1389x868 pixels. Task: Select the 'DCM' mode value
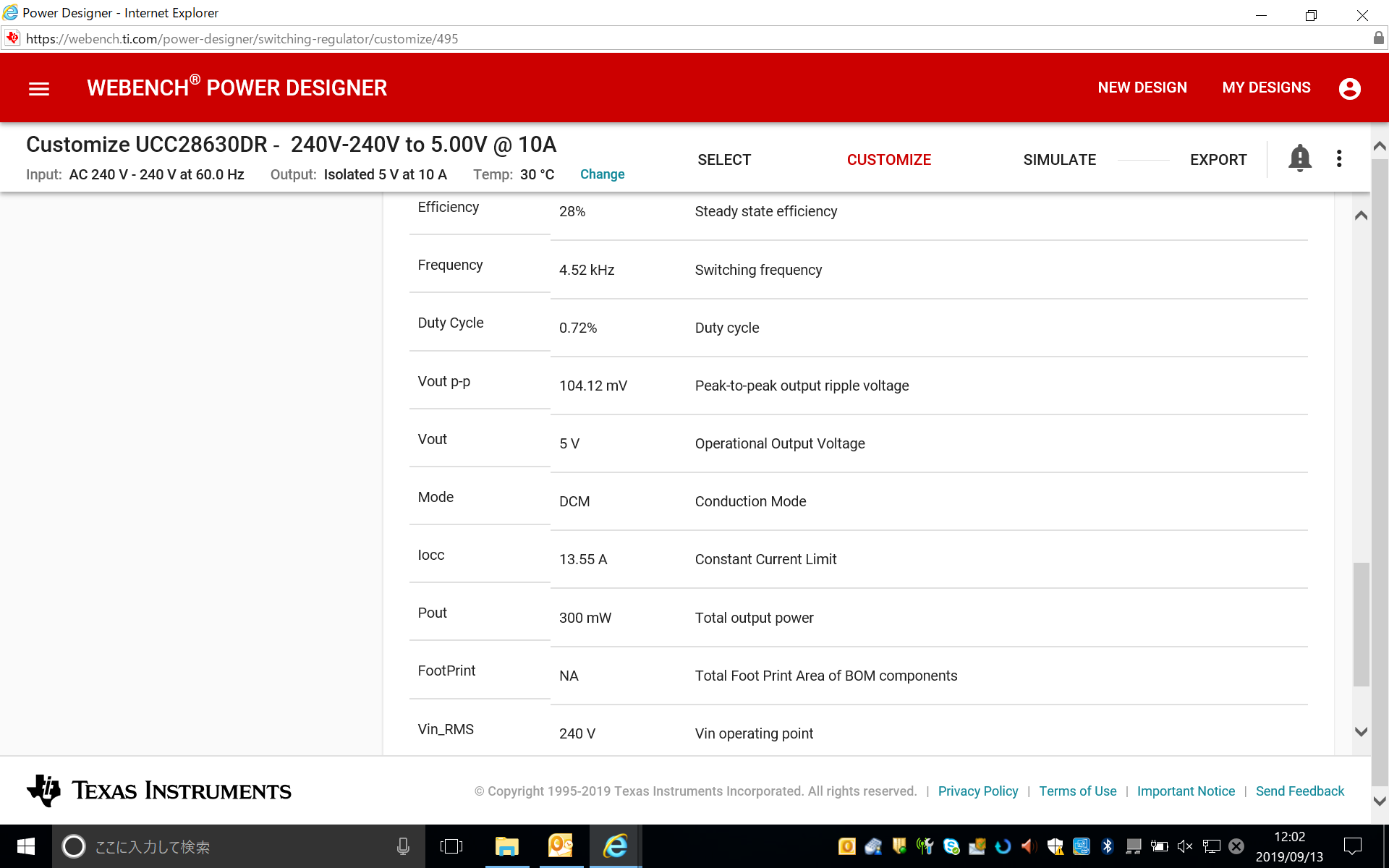574,502
